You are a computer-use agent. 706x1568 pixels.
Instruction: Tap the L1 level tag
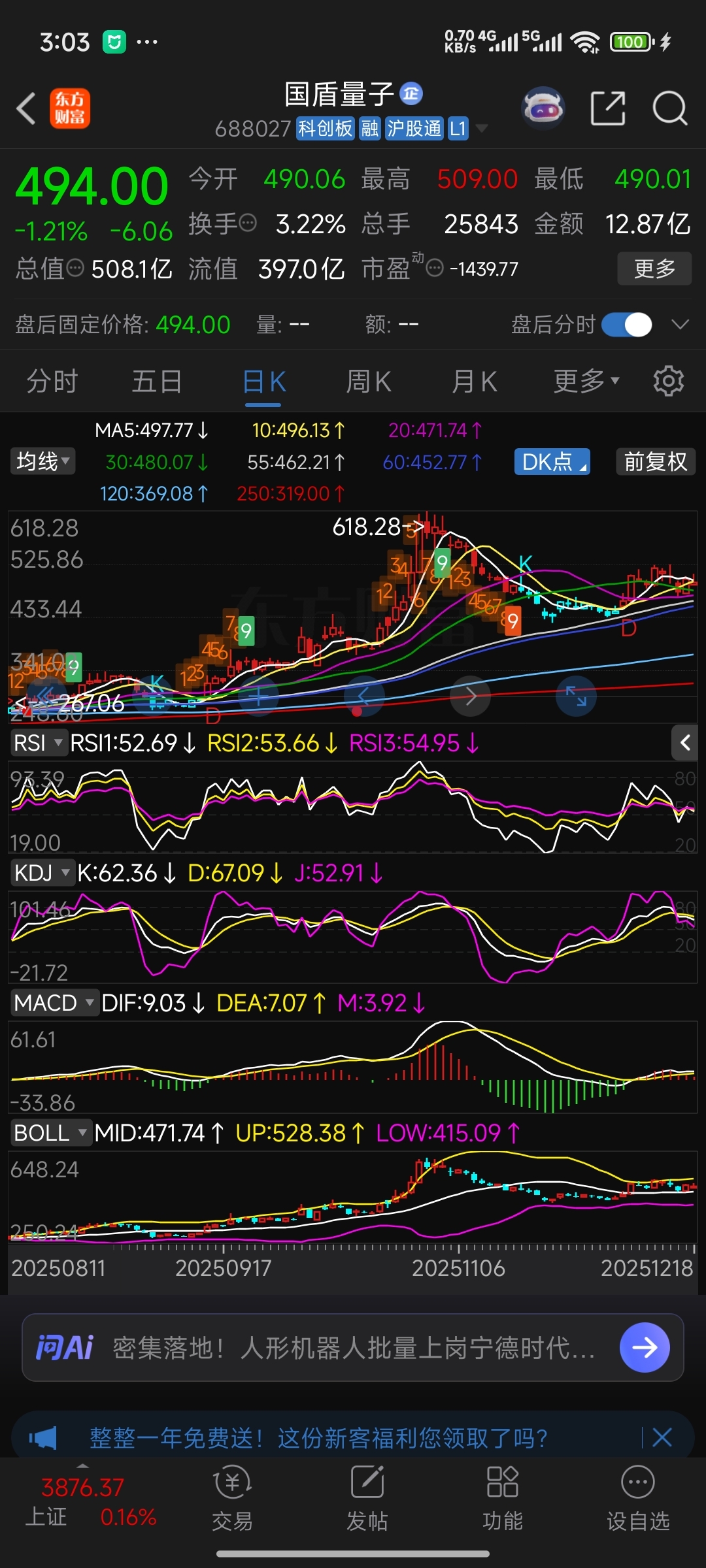pyautogui.click(x=458, y=128)
